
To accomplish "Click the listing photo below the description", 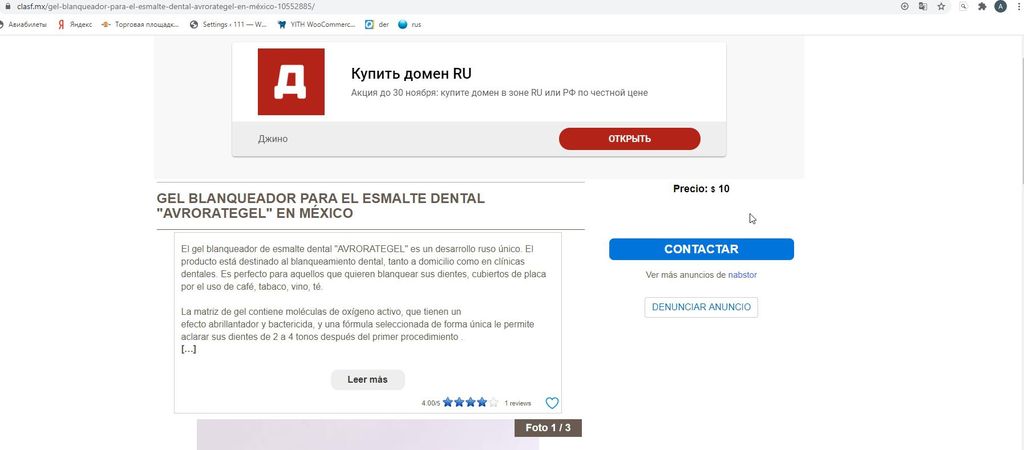I will [x=368, y=435].
